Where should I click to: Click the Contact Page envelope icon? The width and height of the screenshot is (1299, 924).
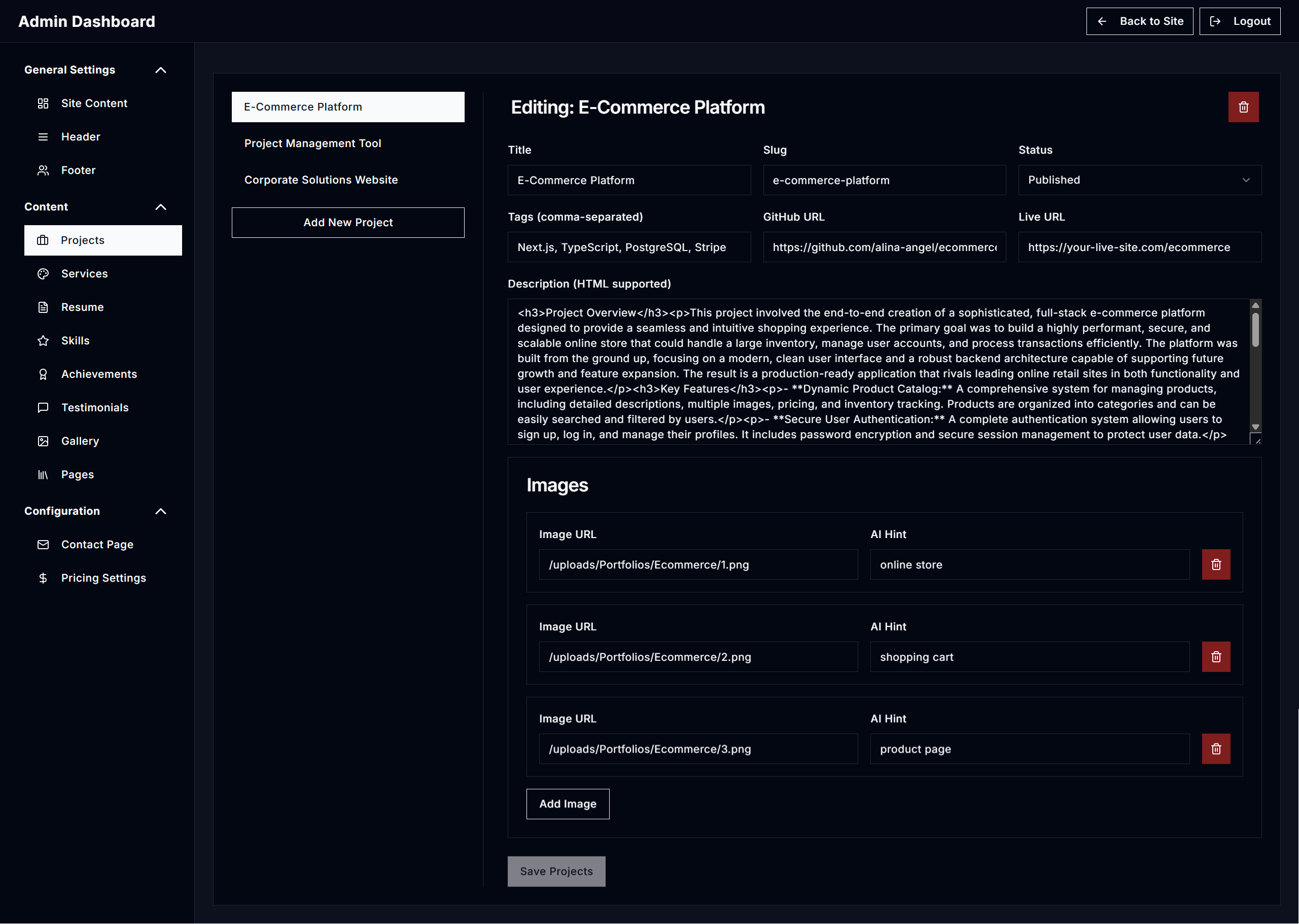click(x=43, y=545)
